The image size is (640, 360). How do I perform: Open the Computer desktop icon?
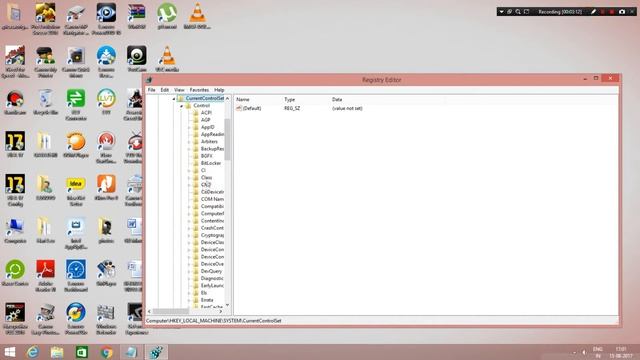(x=15, y=231)
